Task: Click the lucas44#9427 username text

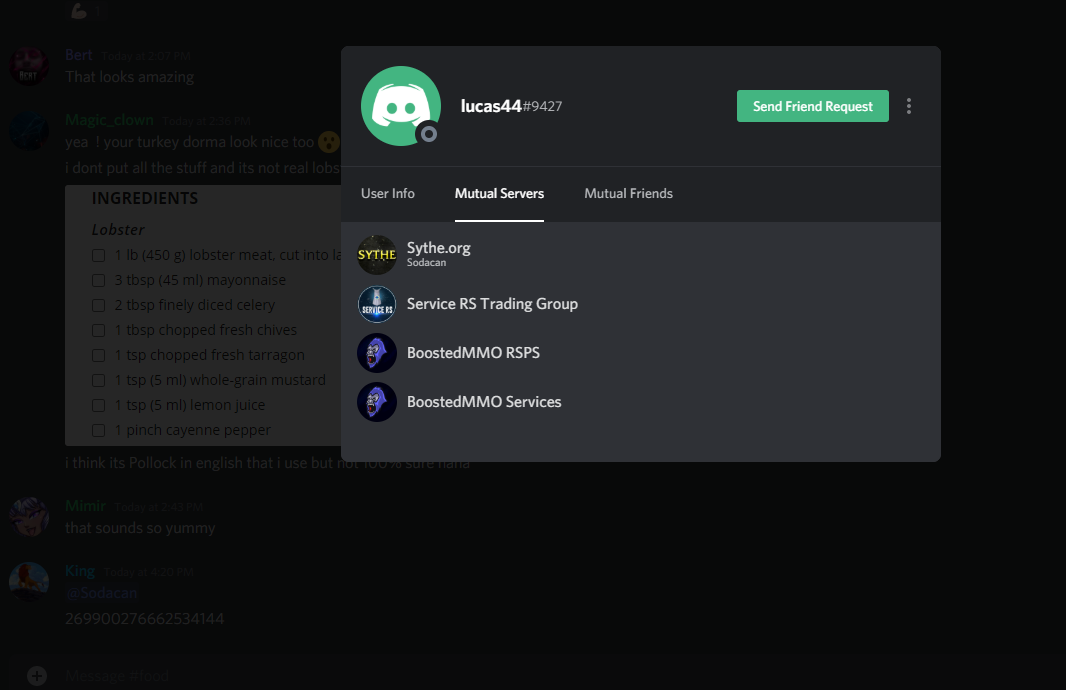Action: [511, 106]
